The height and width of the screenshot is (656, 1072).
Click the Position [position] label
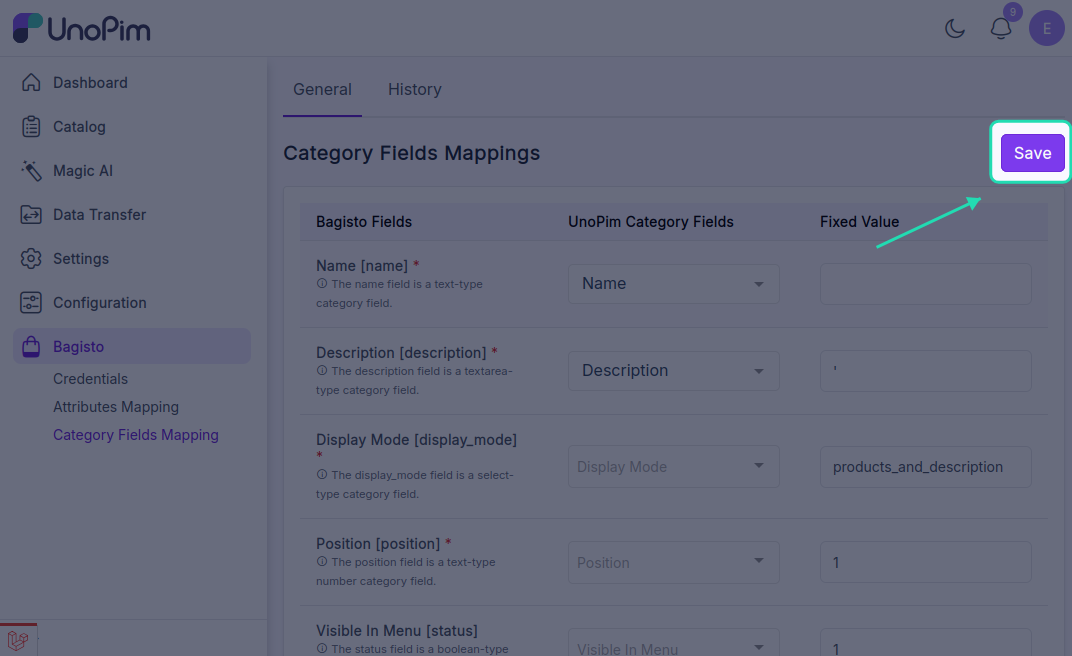[x=377, y=544]
